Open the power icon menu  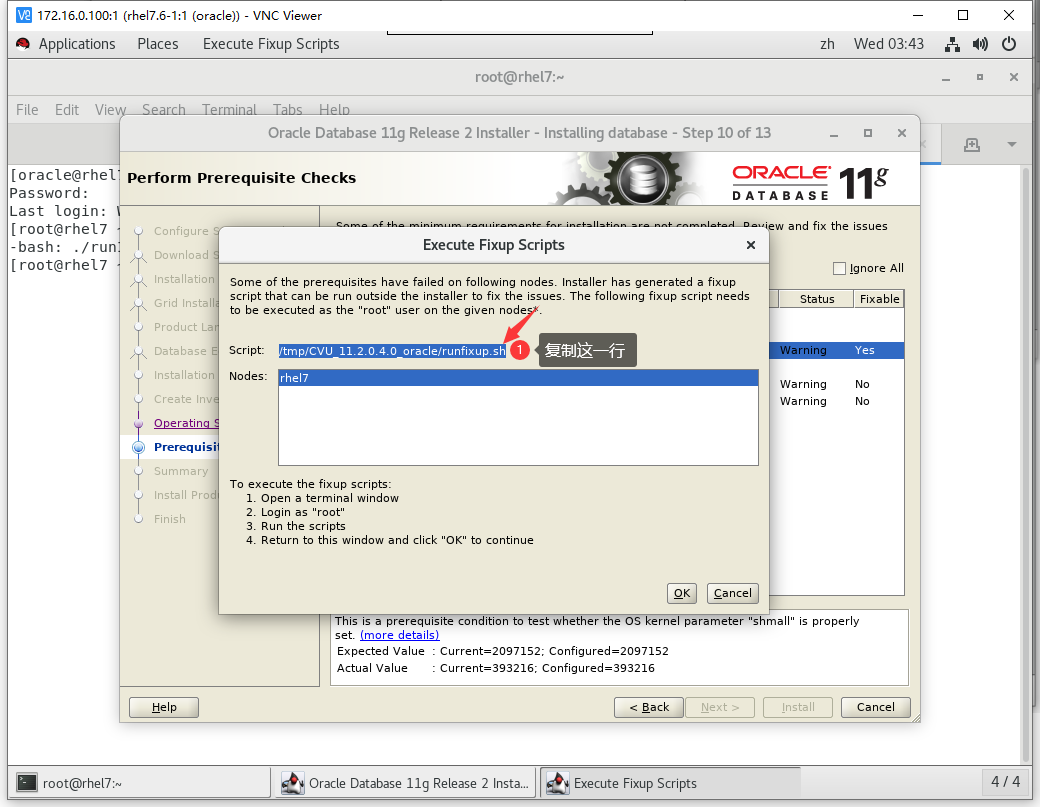(x=1009, y=44)
